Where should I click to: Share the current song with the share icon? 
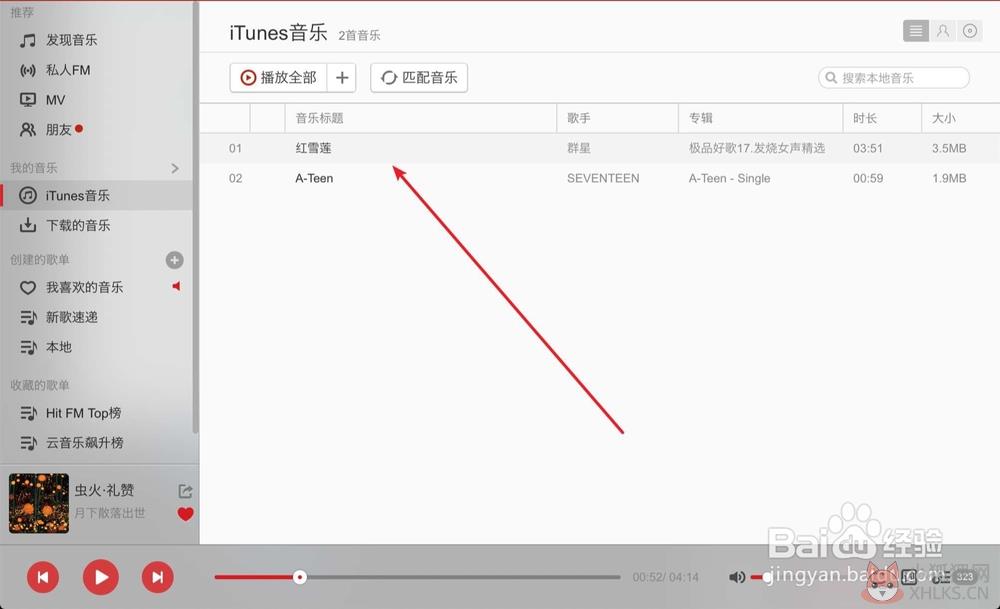[x=185, y=490]
